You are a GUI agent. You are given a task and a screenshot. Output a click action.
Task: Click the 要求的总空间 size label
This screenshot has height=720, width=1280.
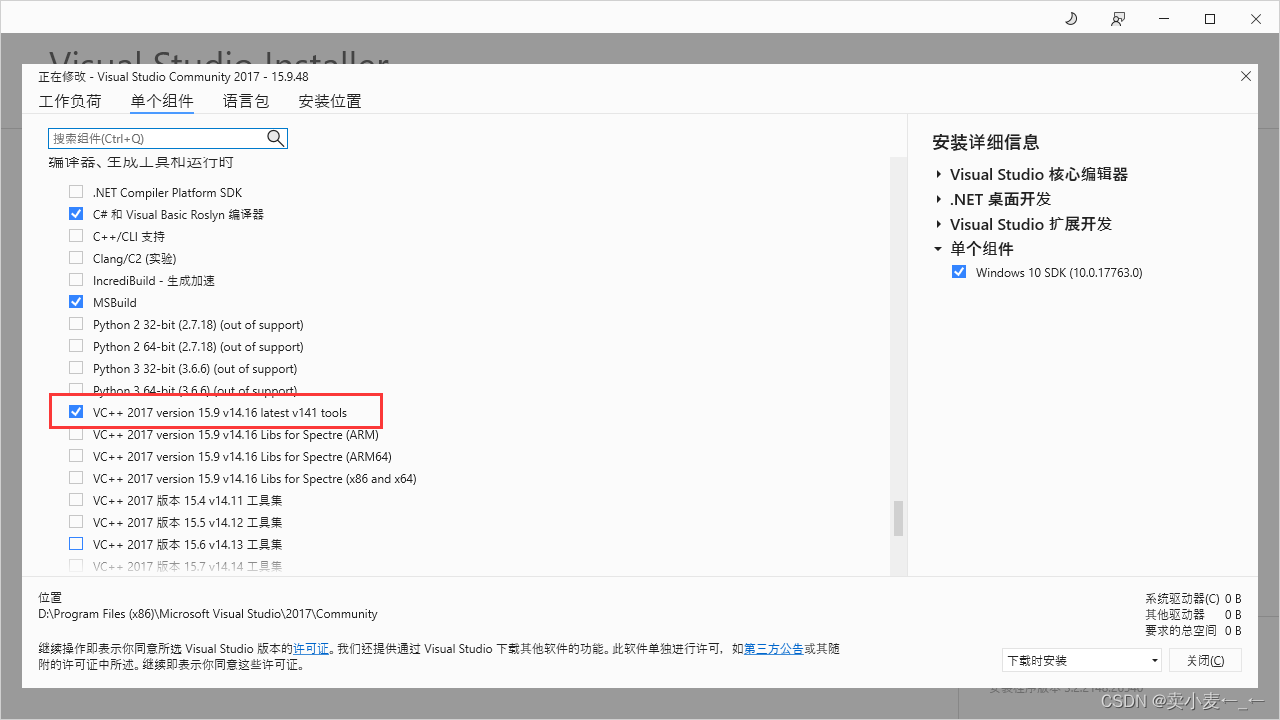click(1181, 631)
